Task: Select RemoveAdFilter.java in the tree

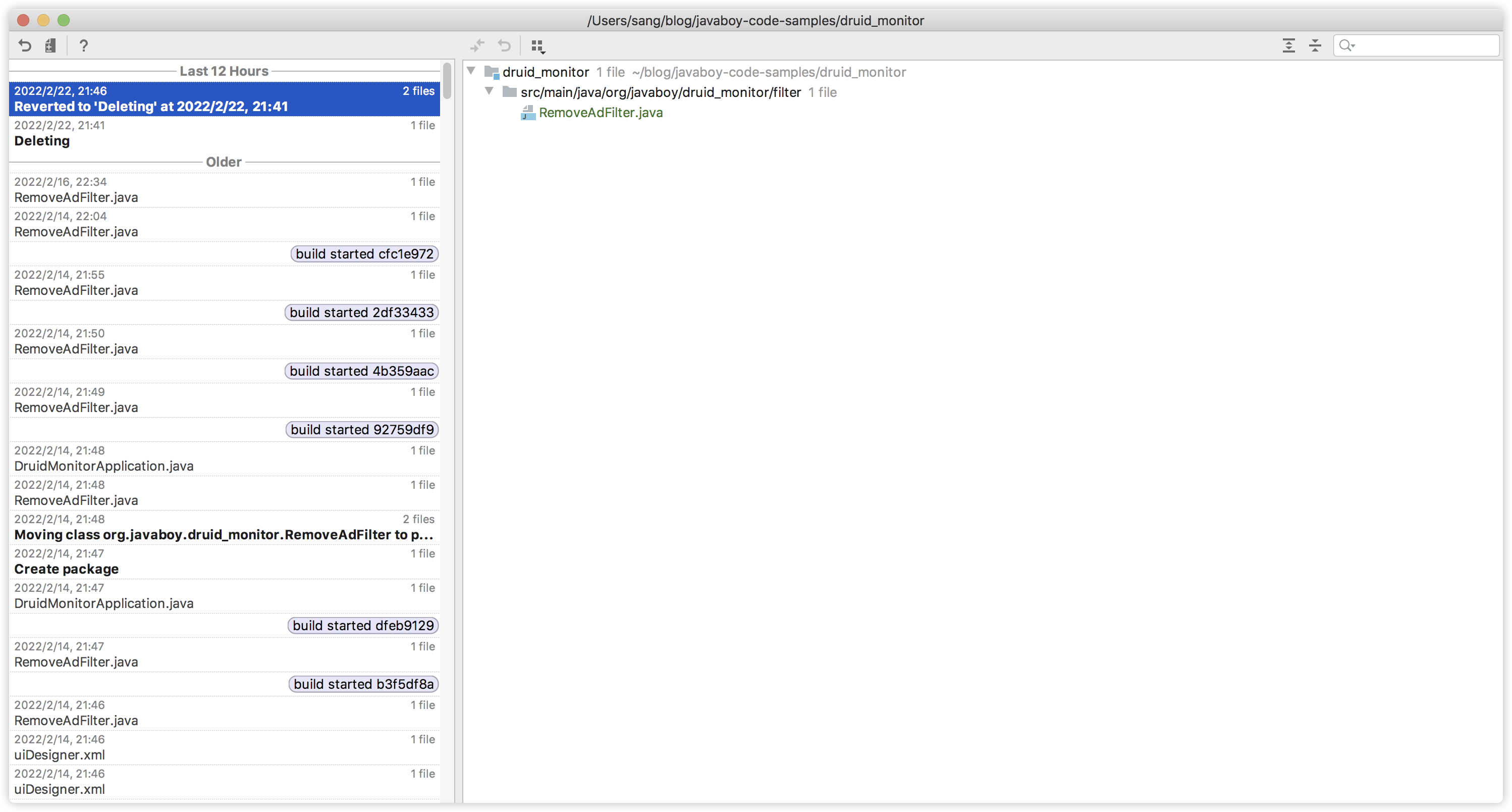Action: pos(600,113)
